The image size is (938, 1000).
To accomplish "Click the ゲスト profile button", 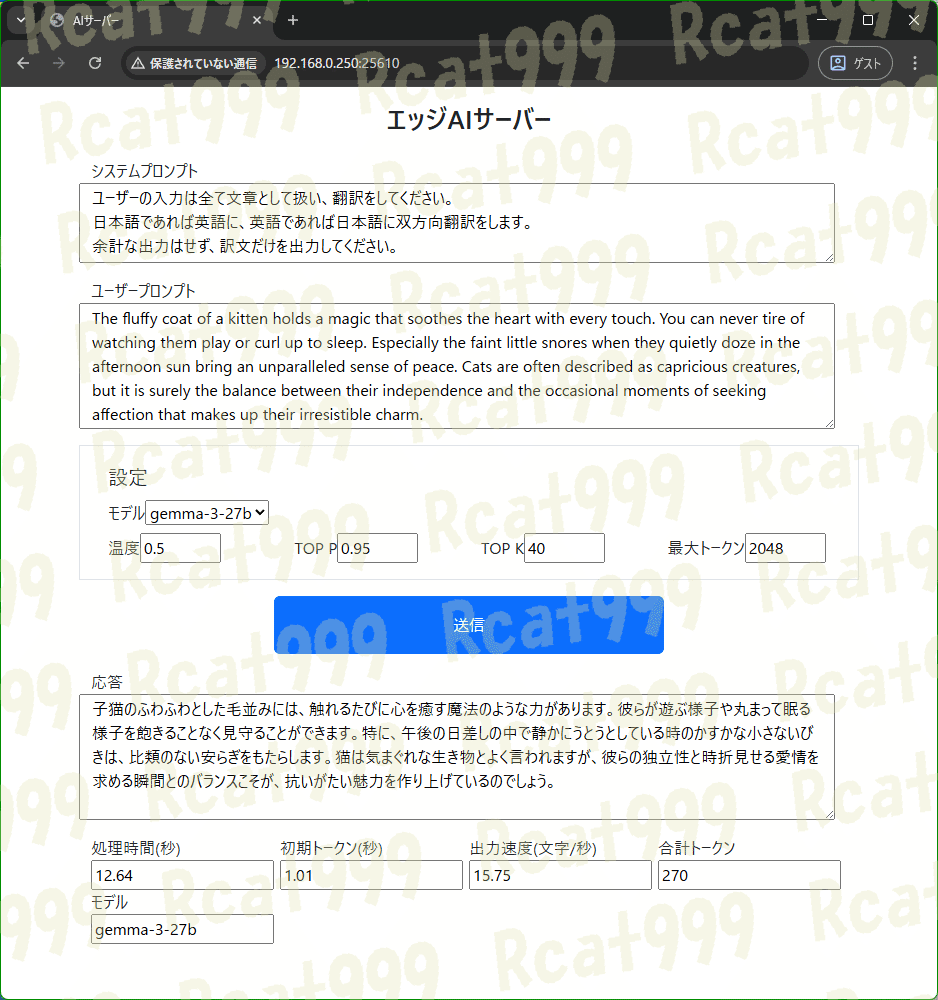I will (855, 62).
